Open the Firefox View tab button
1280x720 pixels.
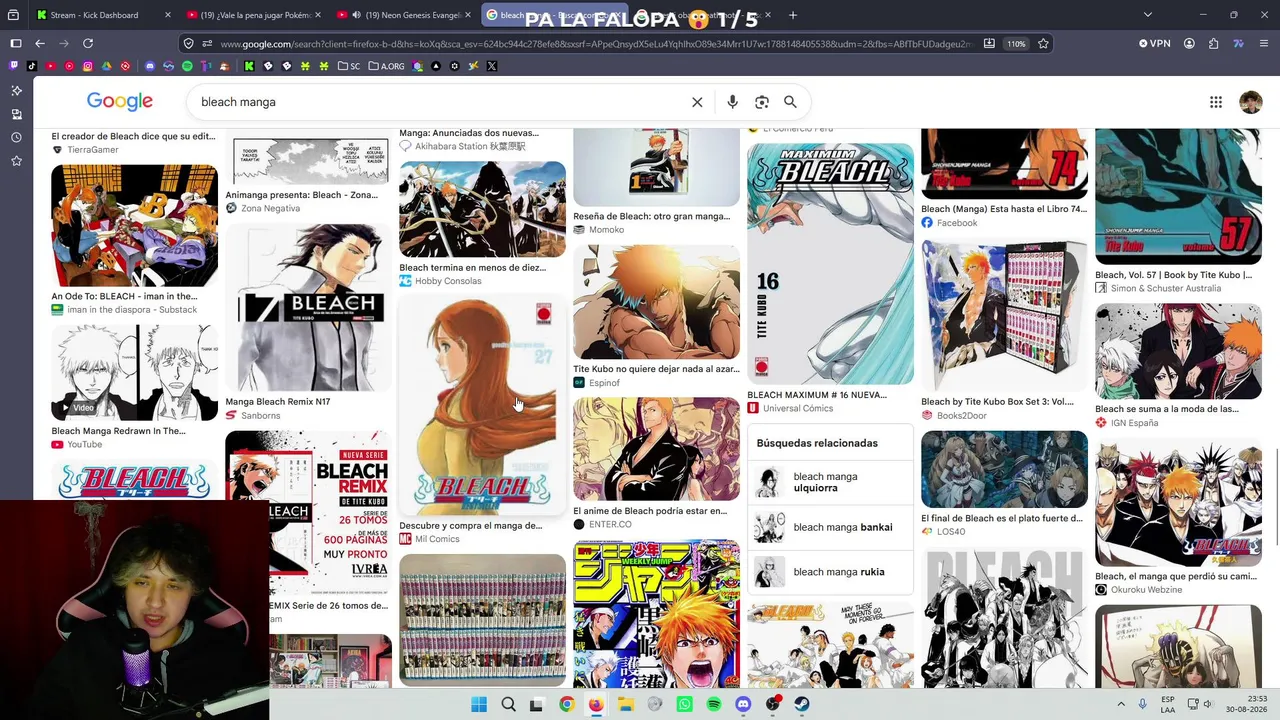coord(14,15)
